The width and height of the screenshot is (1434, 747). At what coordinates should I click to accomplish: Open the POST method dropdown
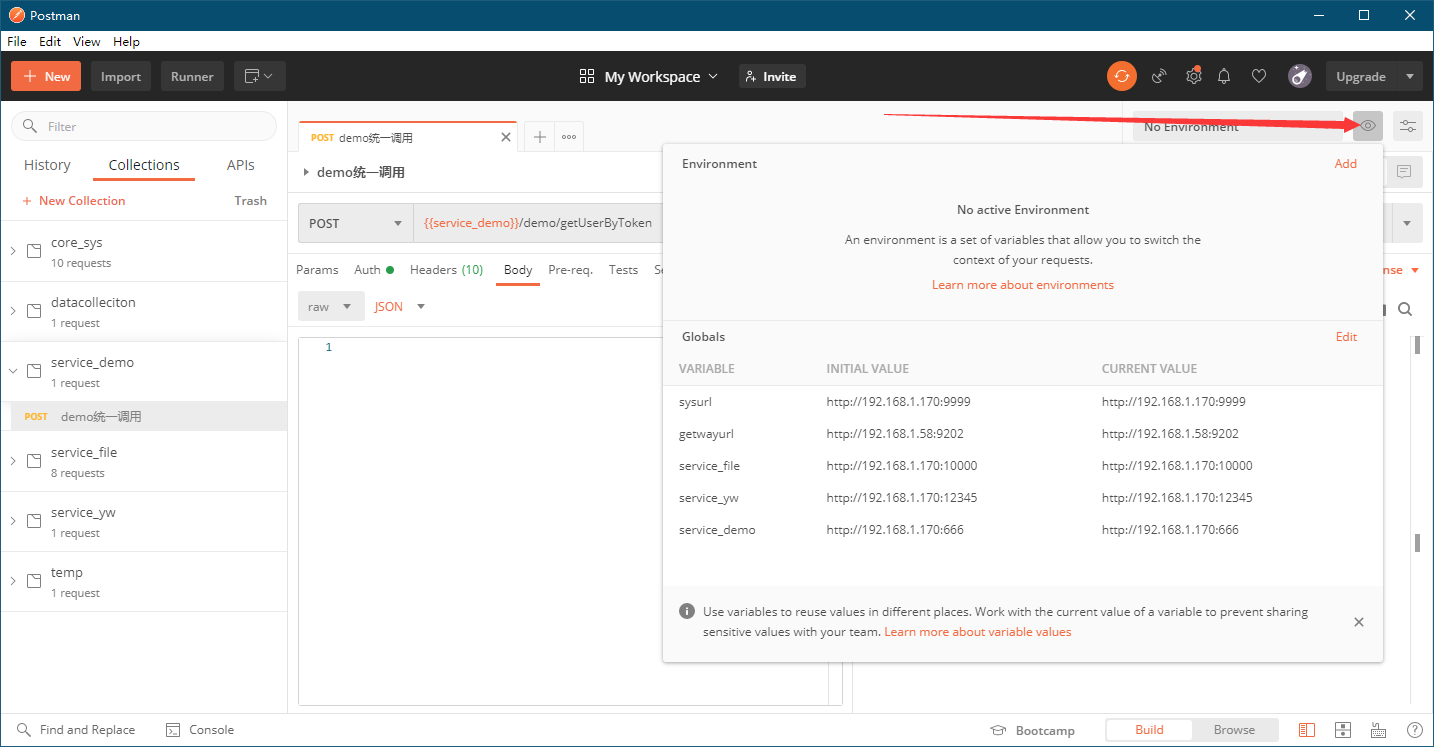pos(356,223)
